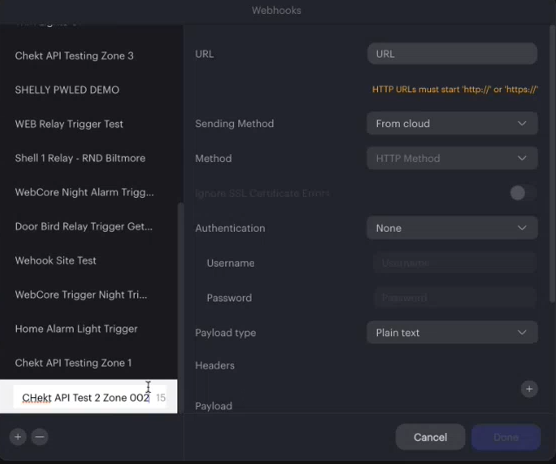Click the Cancel button
The width and height of the screenshot is (556, 464).
tap(430, 437)
